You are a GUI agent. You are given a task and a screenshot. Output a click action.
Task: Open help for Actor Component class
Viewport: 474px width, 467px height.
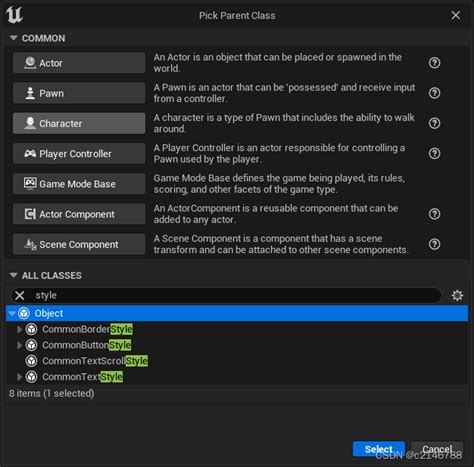434,214
